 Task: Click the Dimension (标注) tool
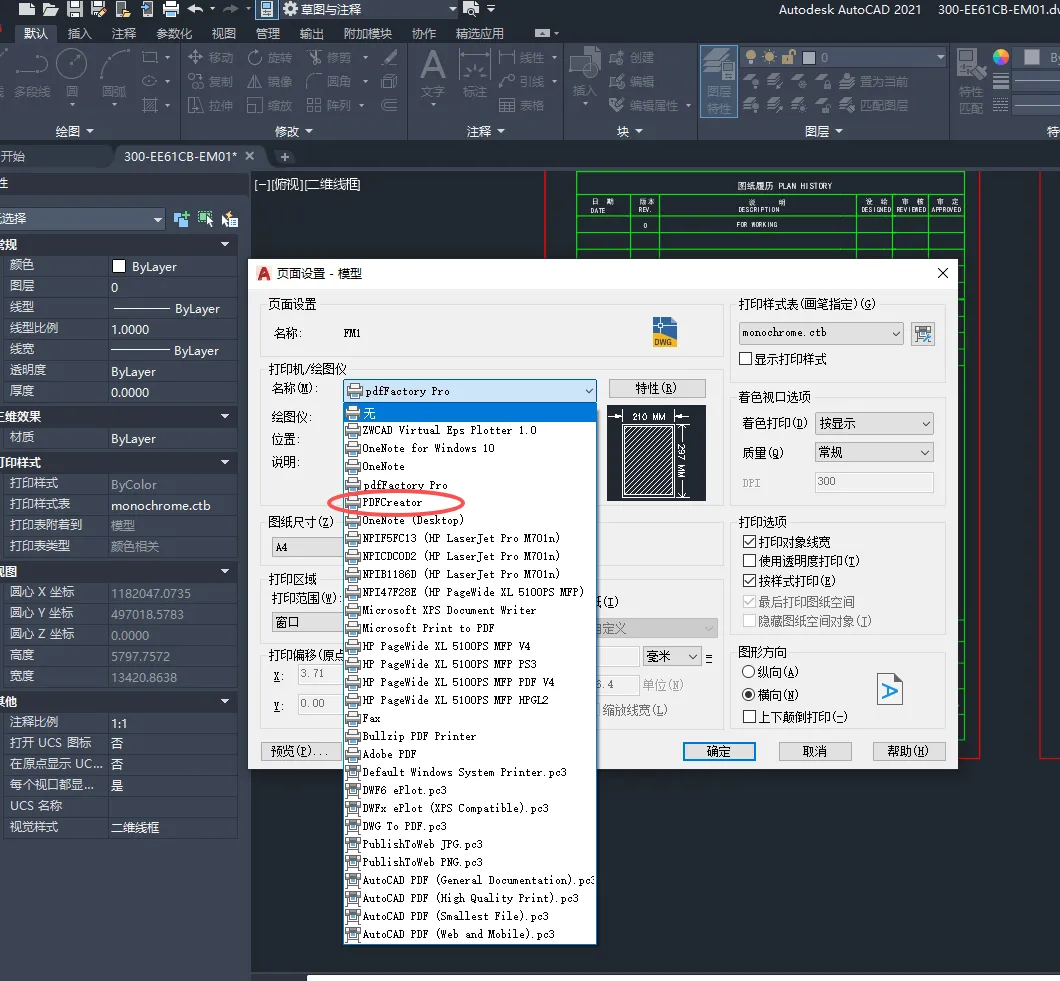pos(475,74)
